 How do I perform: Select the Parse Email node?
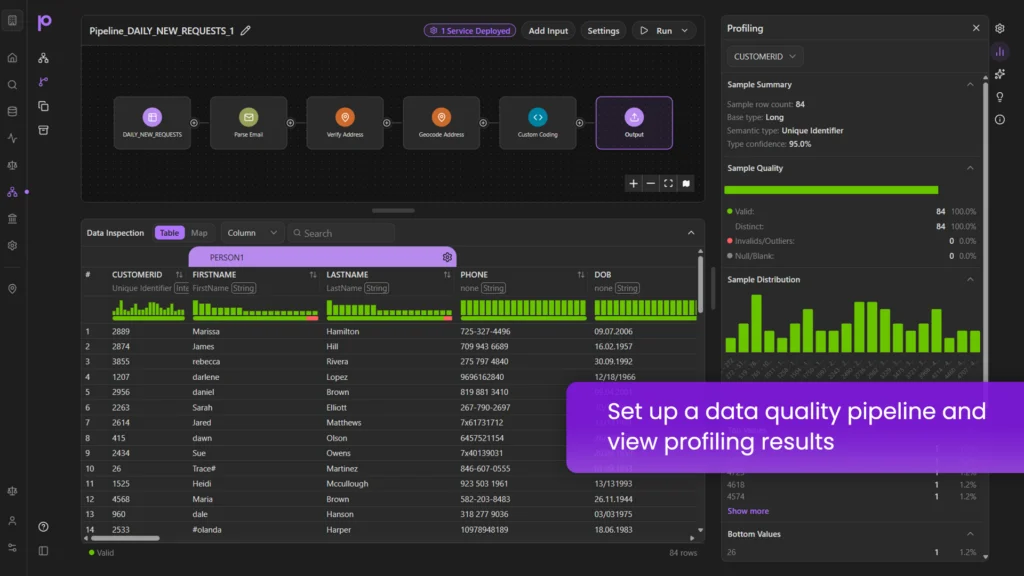point(248,123)
